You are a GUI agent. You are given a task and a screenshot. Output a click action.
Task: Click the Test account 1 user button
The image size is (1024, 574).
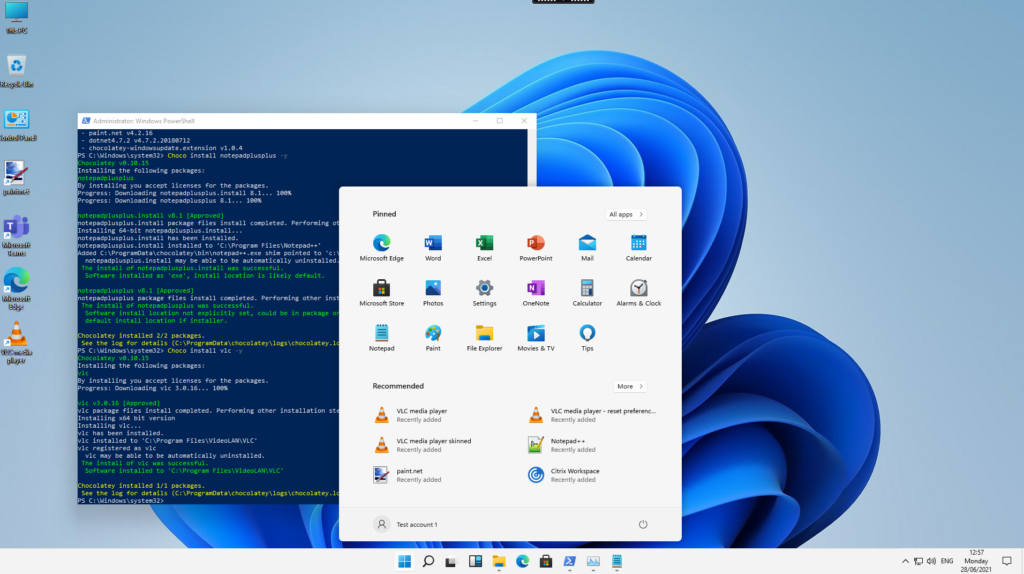click(x=406, y=524)
